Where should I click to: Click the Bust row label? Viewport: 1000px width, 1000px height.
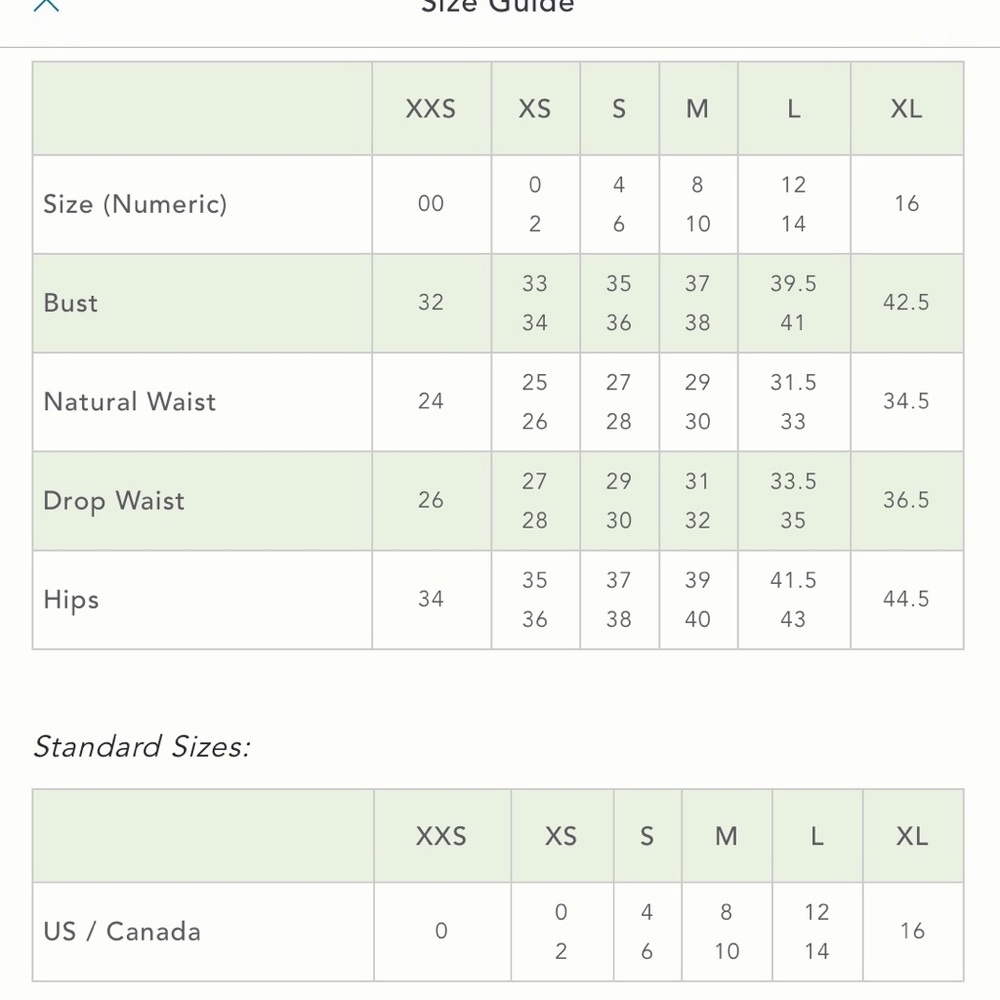pyautogui.click(x=71, y=303)
